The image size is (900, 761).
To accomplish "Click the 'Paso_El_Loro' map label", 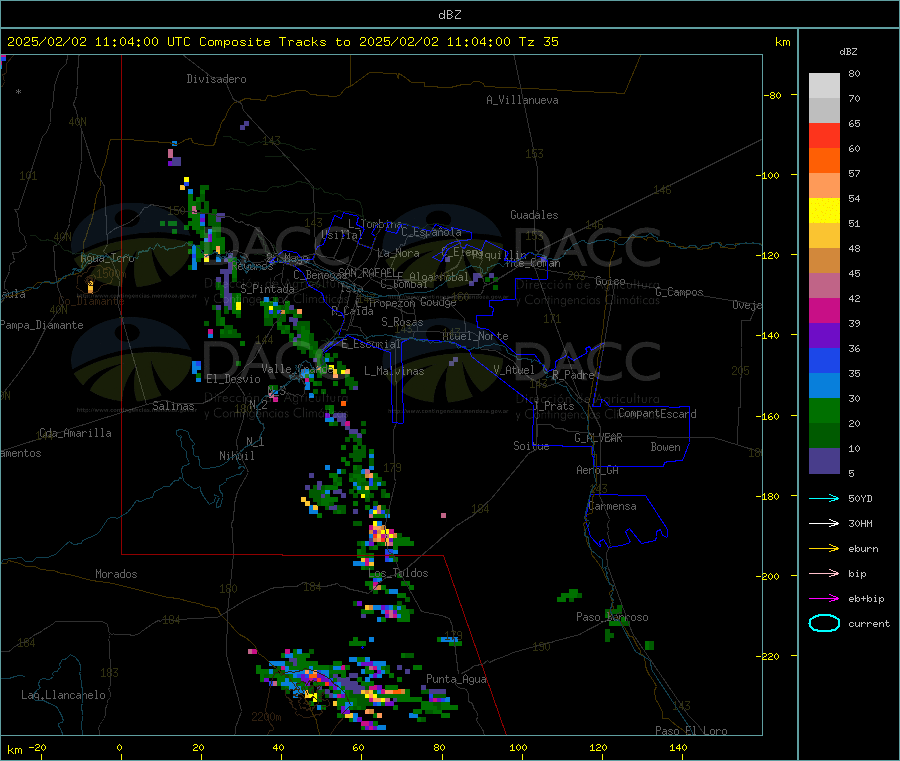I will (x=692, y=731).
